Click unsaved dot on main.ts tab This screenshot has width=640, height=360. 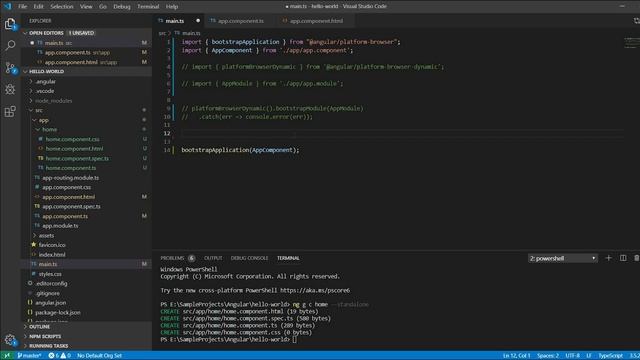[x=198, y=20]
